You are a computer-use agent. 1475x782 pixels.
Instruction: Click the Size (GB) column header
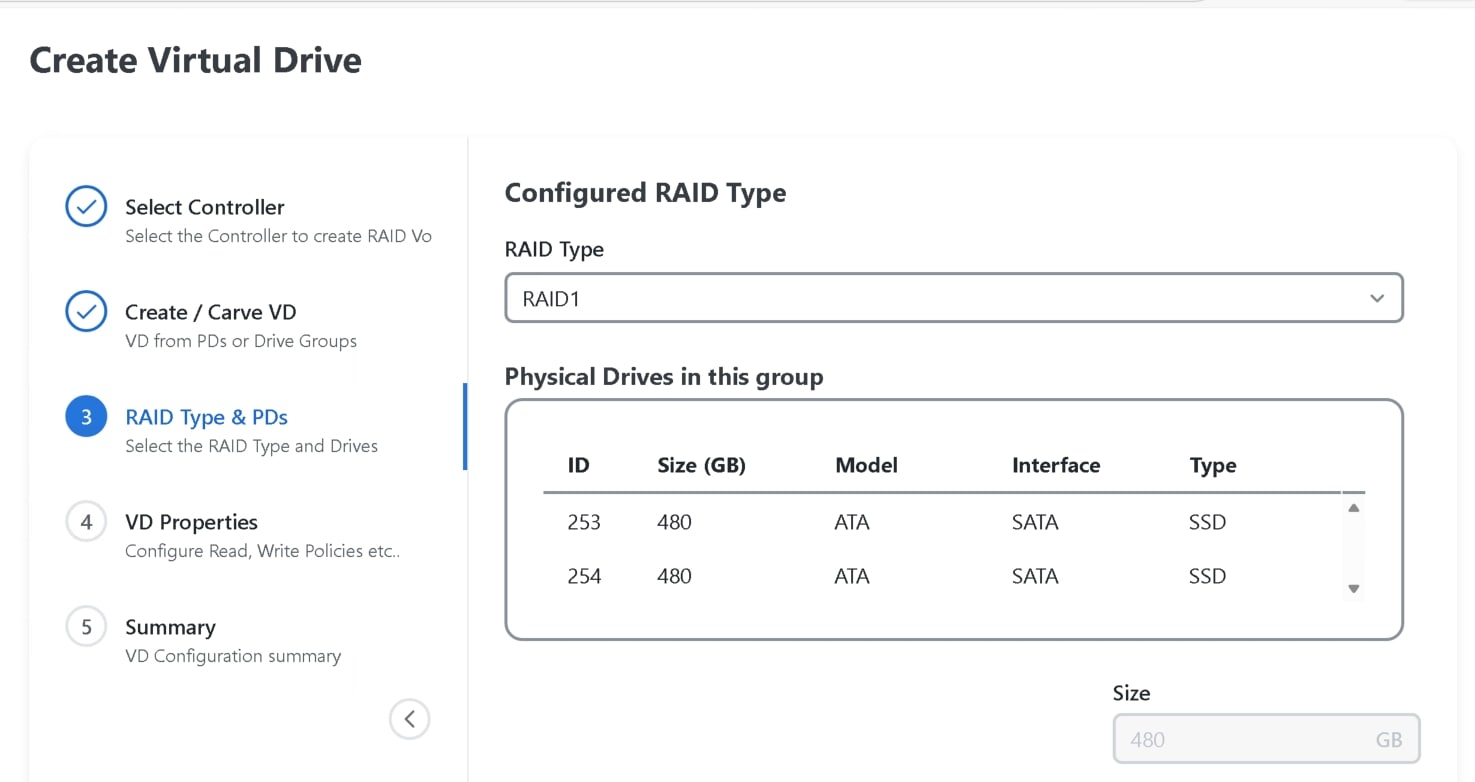(x=701, y=465)
